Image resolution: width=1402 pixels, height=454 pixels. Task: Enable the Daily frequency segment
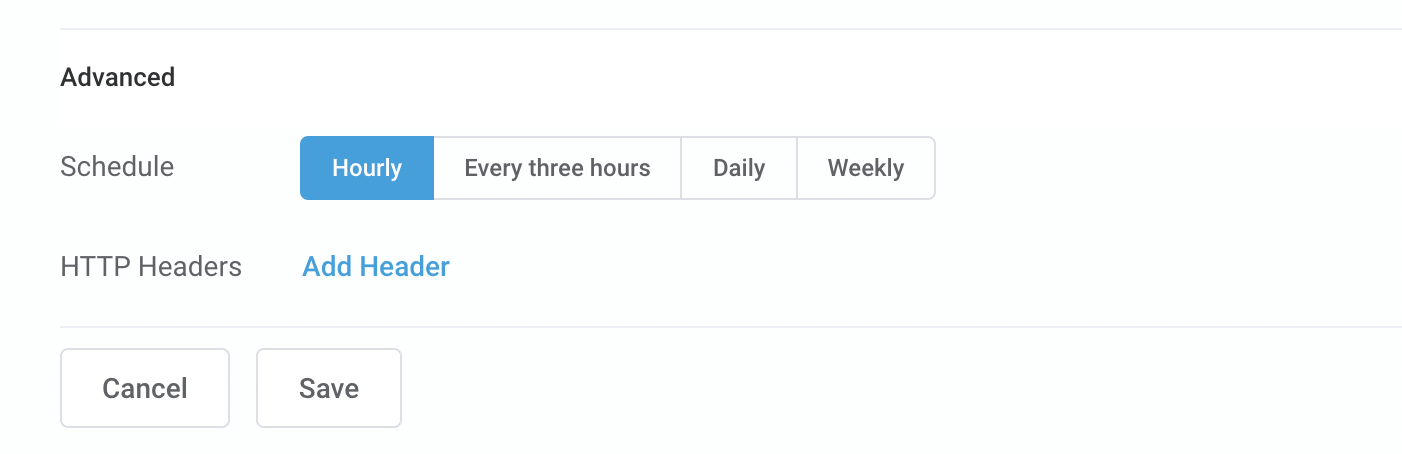click(739, 168)
